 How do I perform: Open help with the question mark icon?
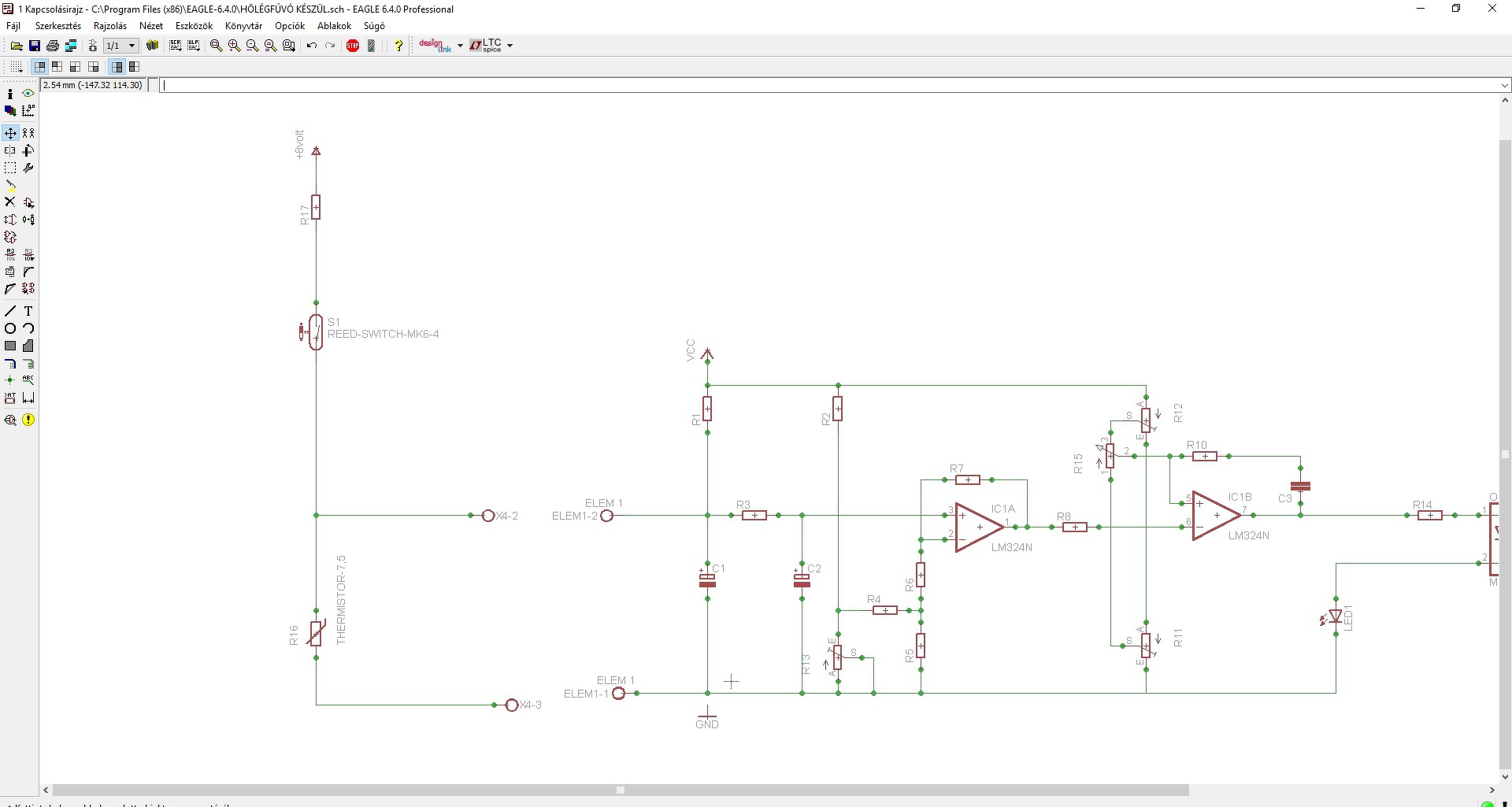[x=398, y=46]
